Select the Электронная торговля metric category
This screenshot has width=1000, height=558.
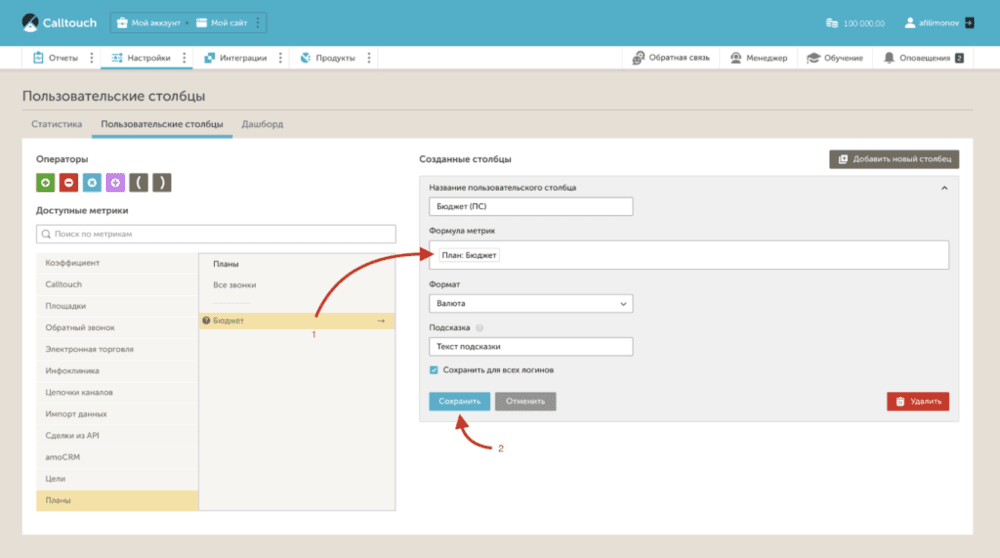(x=117, y=349)
